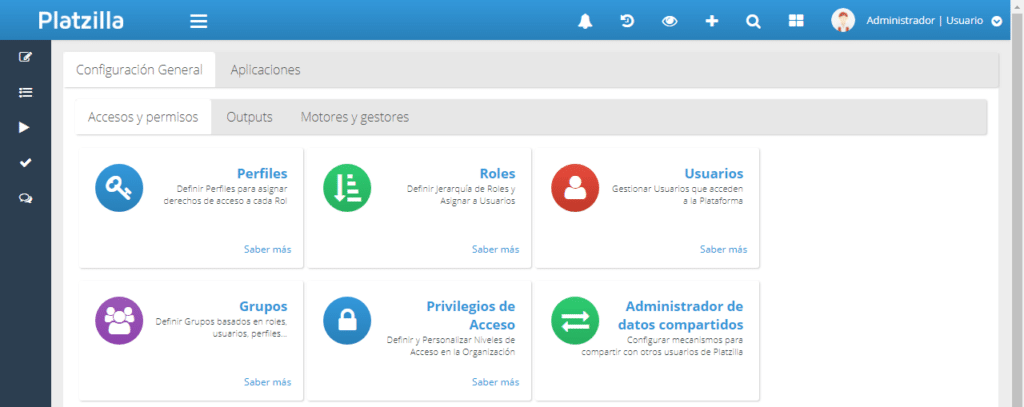Toggle the hamburger menu
This screenshot has height=407, width=1024.
pos(198,21)
